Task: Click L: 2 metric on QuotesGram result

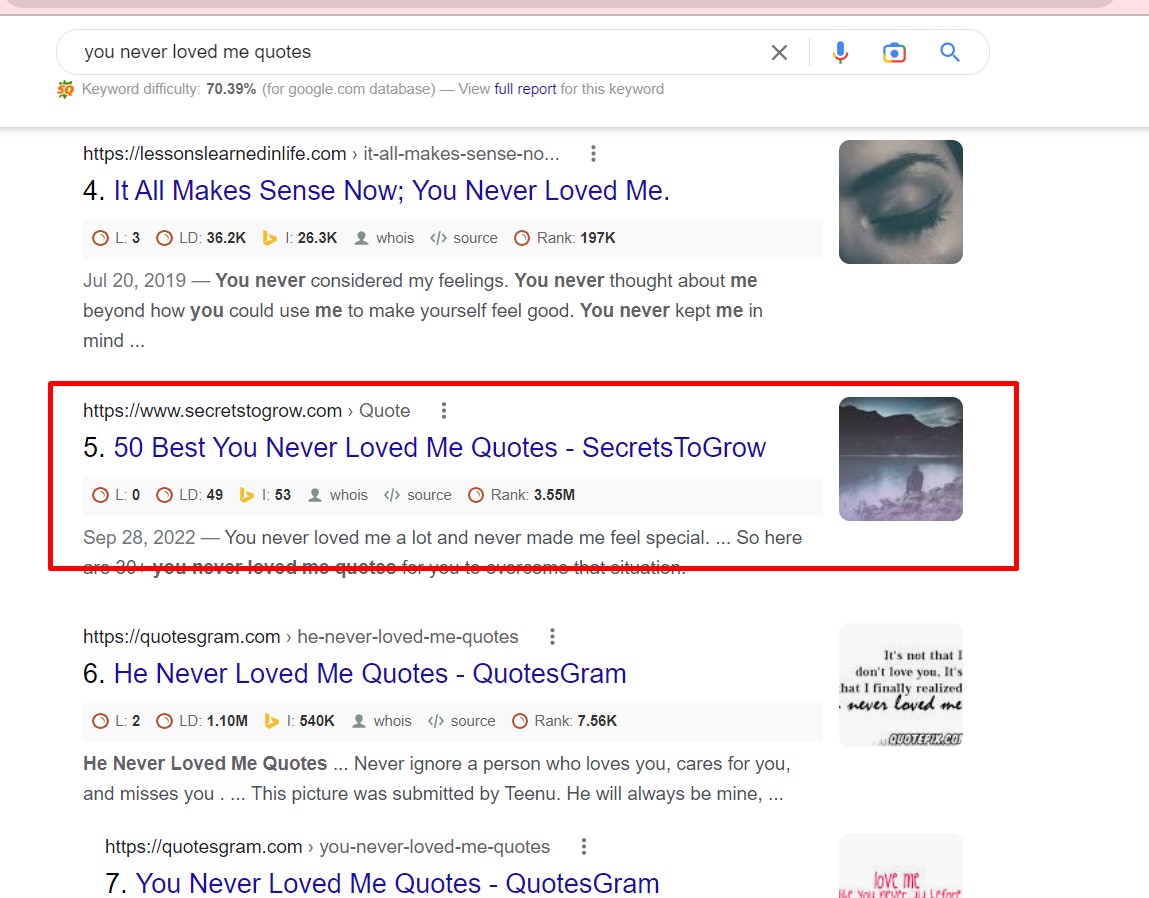Action: click(x=116, y=721)
